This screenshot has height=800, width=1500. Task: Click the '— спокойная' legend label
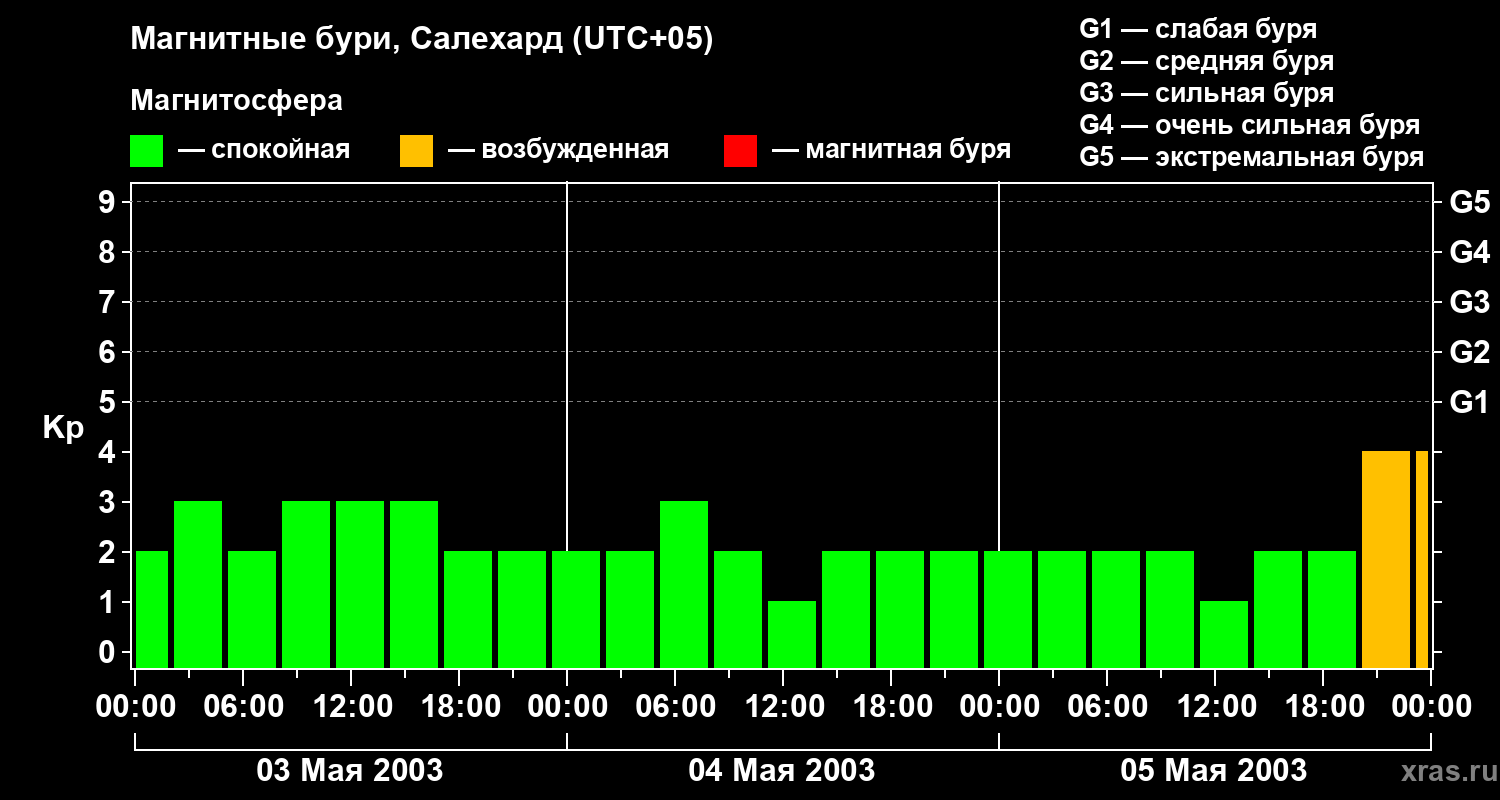(264, 150)
